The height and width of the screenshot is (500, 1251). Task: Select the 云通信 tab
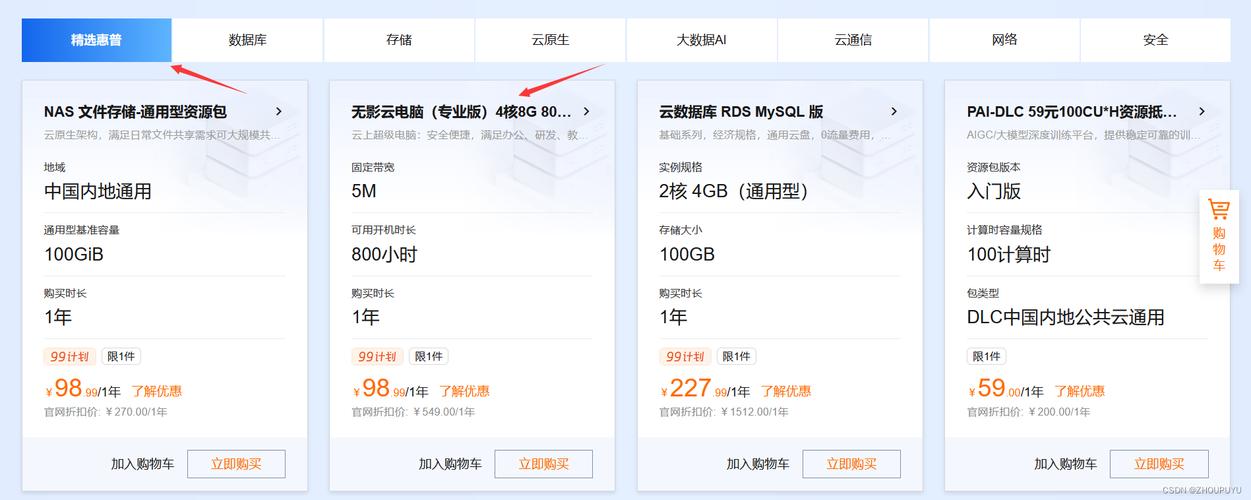click(x=853, y=40)
